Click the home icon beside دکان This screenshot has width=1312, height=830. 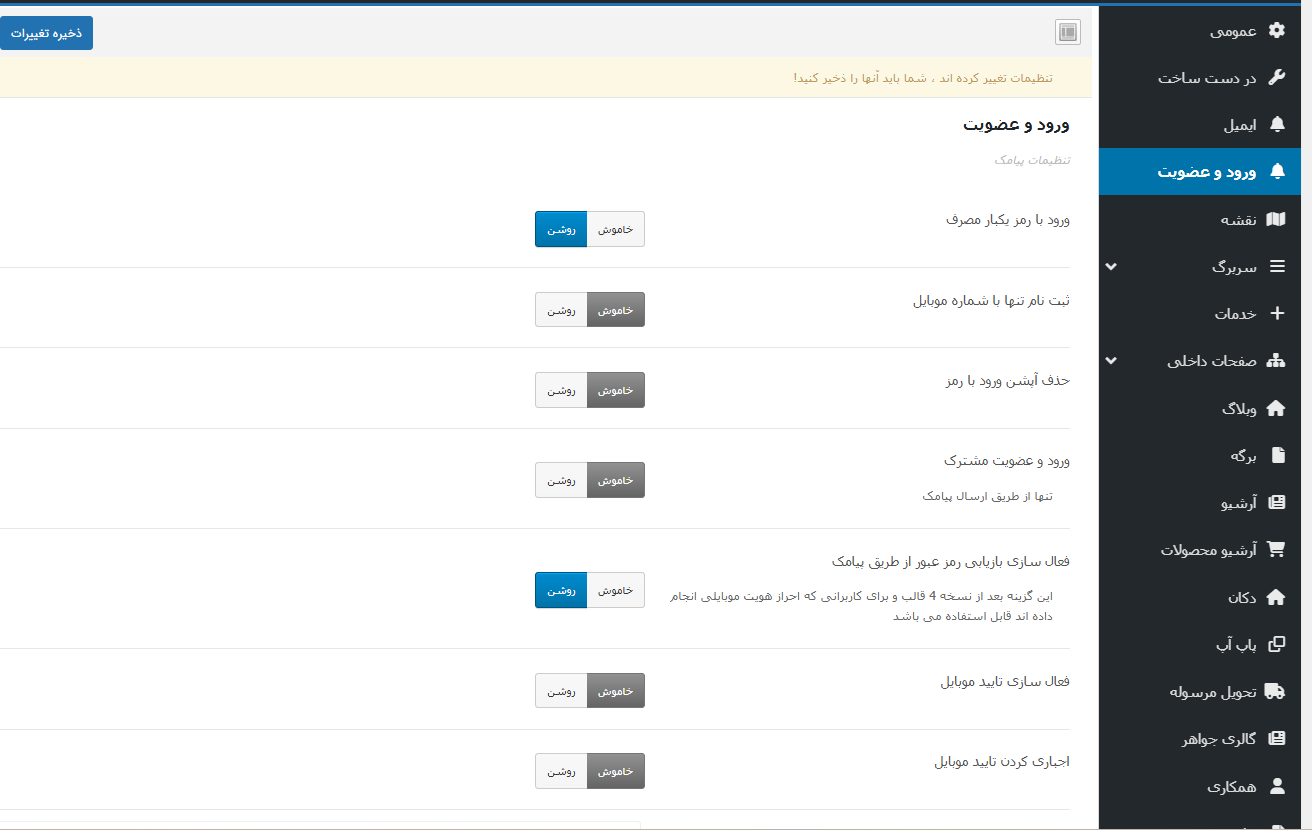pos(1276,597)
